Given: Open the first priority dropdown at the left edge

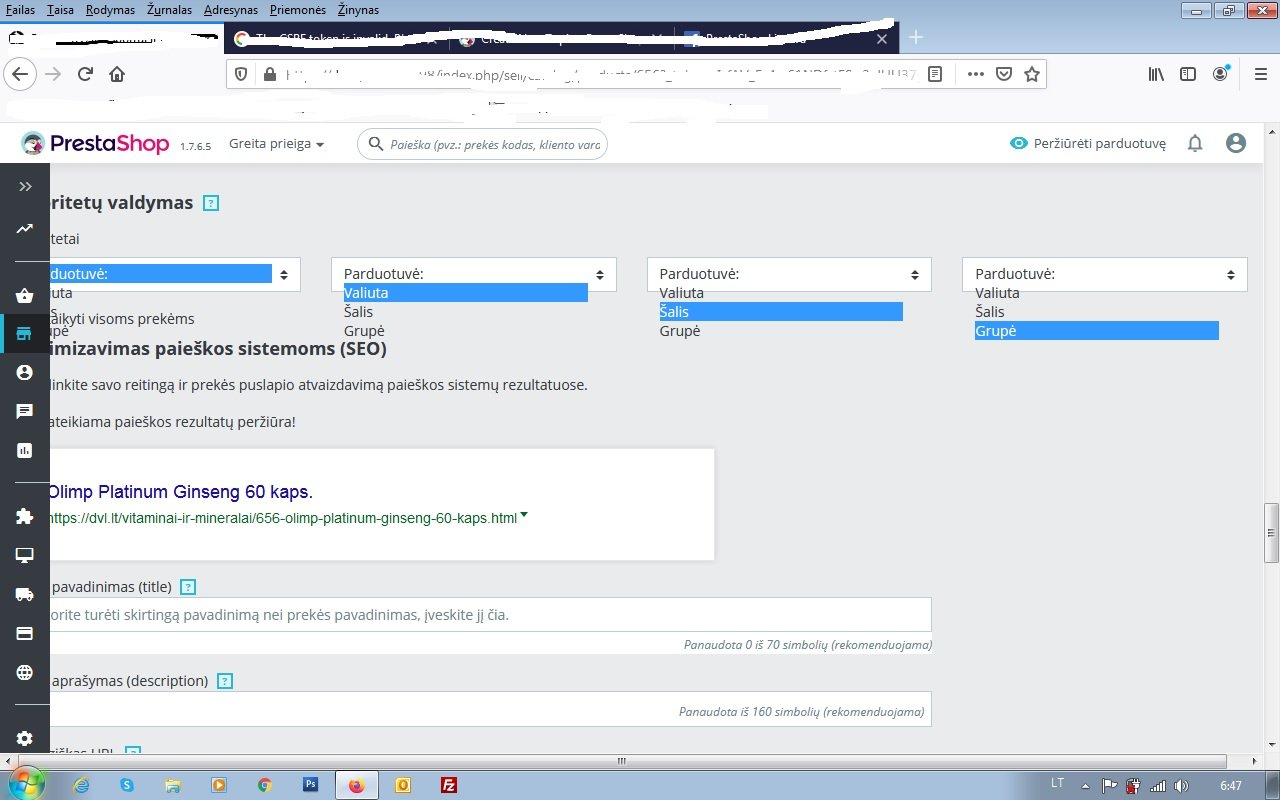Looking at the screenshot, I should coord(175,274).
